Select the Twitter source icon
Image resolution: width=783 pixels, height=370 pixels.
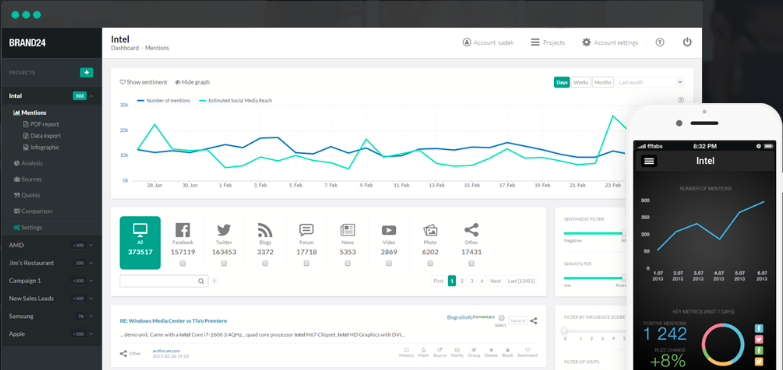click(x=224, y=230)
